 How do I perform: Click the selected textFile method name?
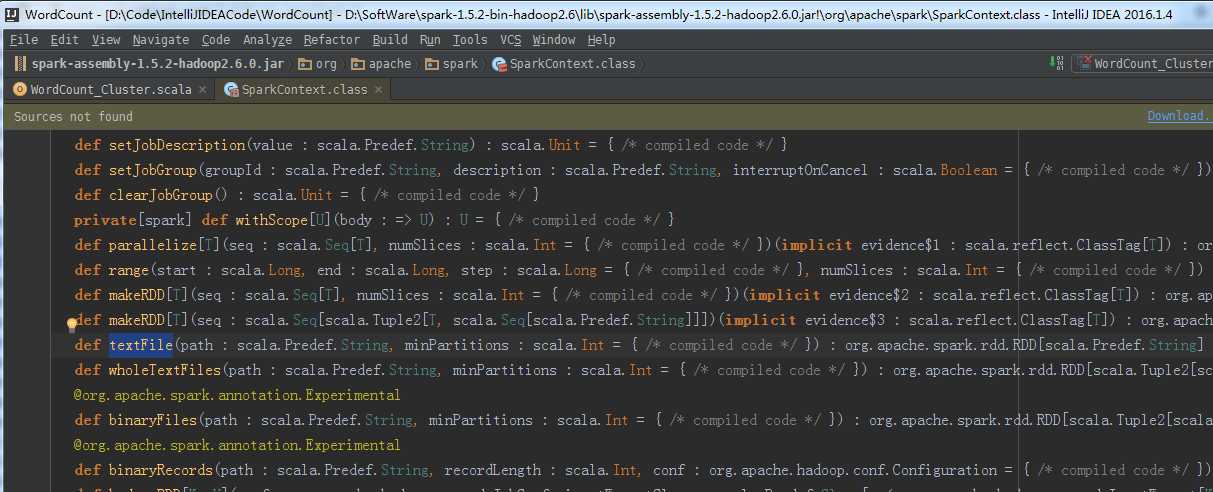(x=141, y=345)
